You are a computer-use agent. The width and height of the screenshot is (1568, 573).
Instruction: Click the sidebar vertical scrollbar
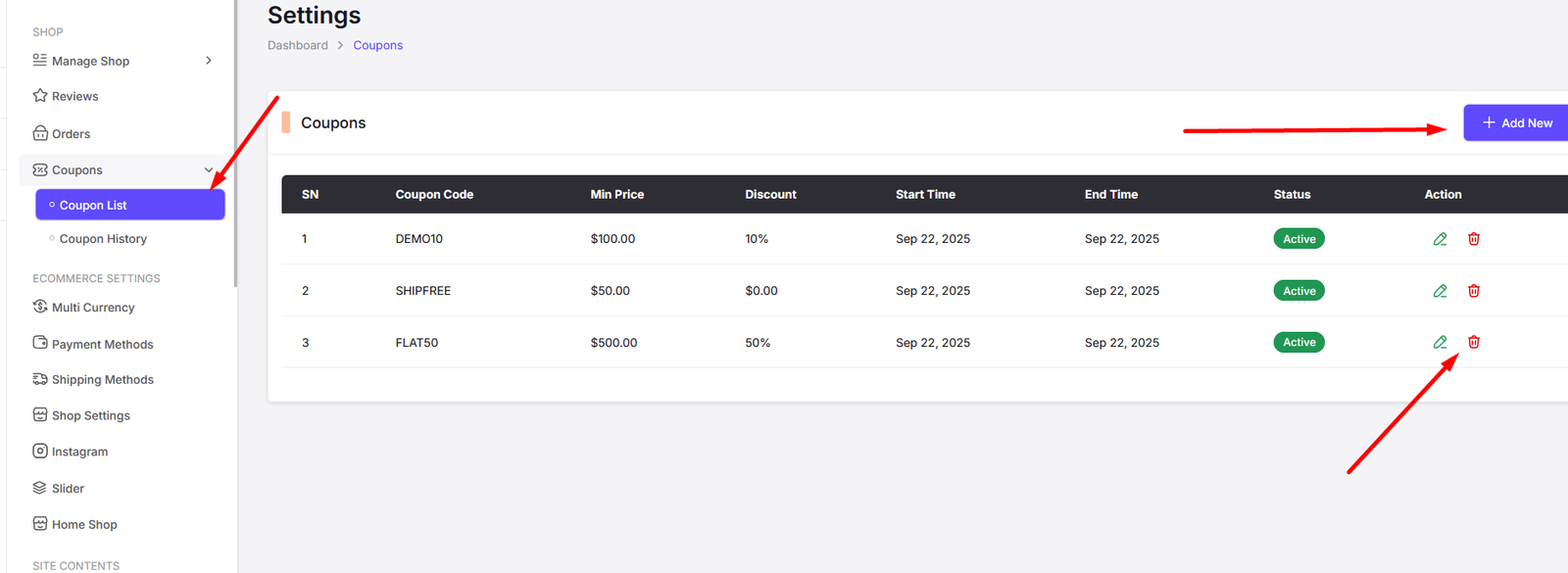(x=236, y=147)
